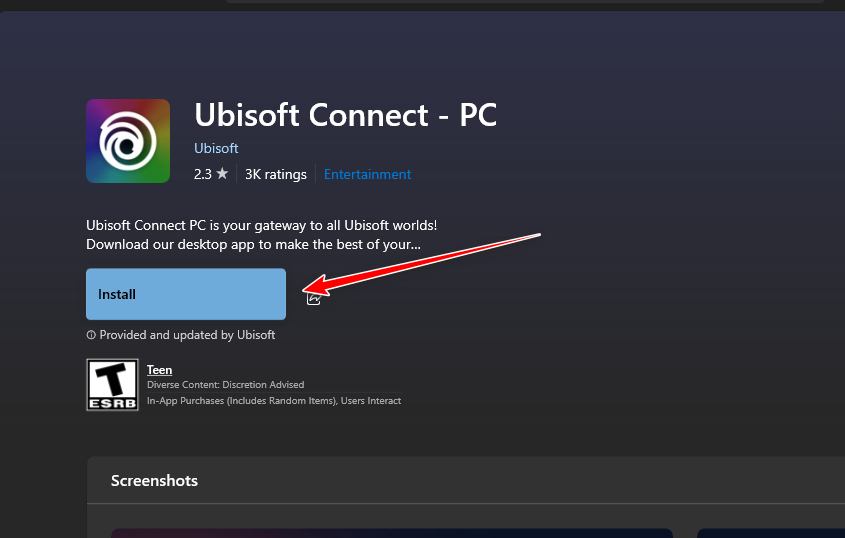Screen dimensions: 845x538
Task: Click the underlined Teen rating link
Action: [x=159, y=370]
